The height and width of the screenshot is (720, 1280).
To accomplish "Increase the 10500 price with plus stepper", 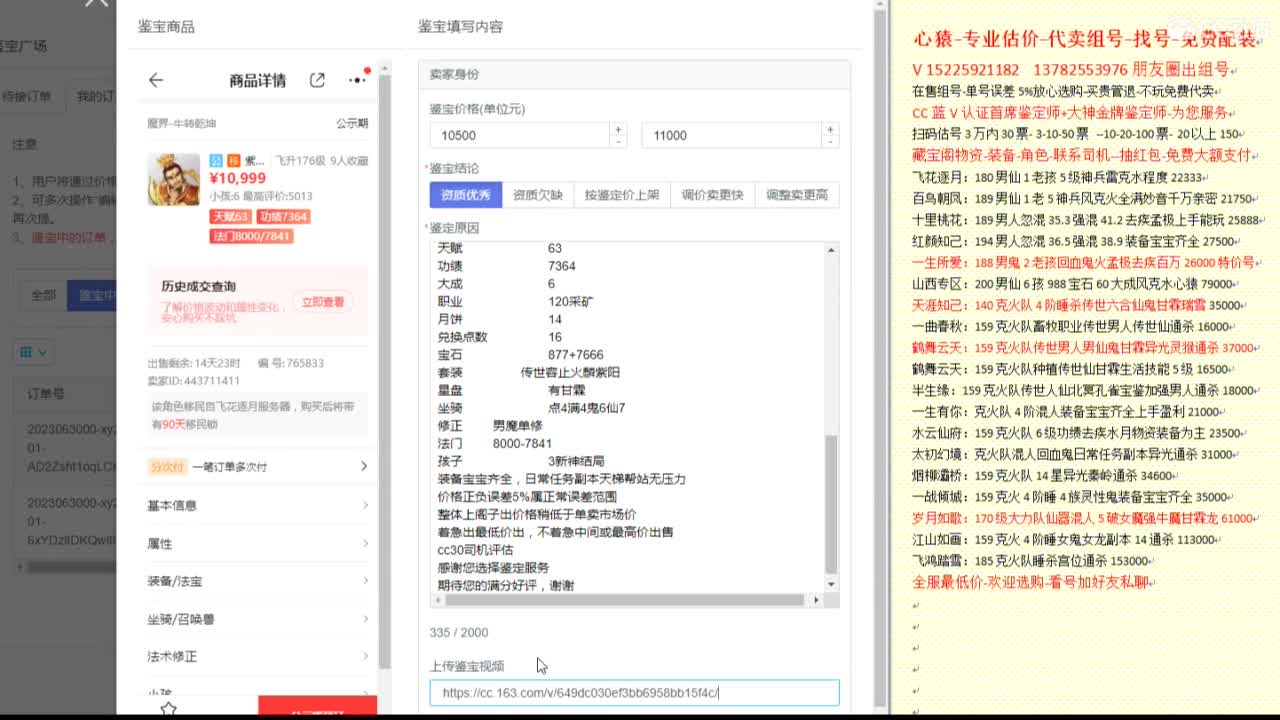I will 618,129.
